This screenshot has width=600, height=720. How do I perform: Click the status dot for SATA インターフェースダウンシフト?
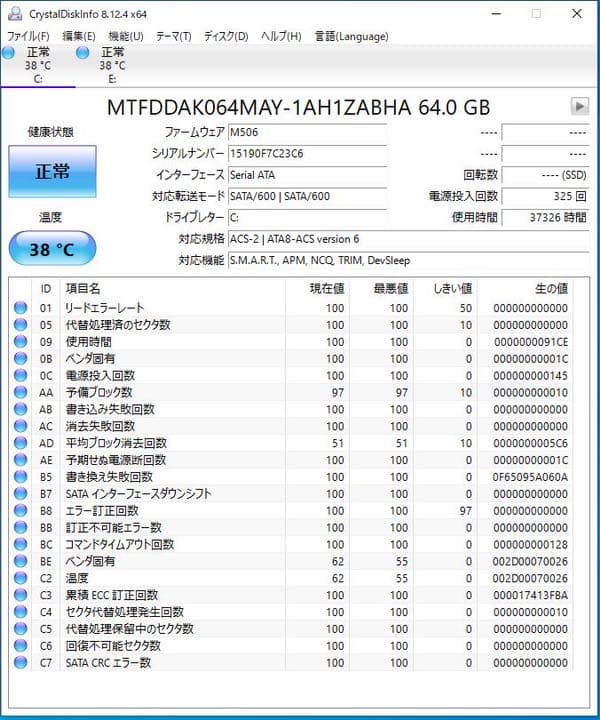[20, 494]
